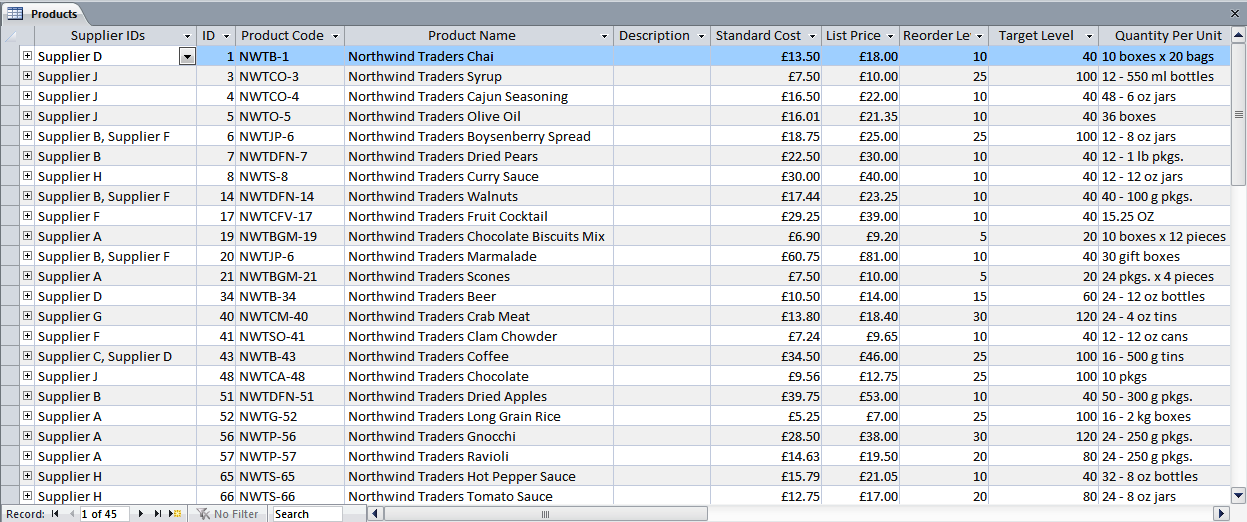Open Product Name column filter dropdown
This screenshot has height=522, width=1247.
[x=604, y=36]
